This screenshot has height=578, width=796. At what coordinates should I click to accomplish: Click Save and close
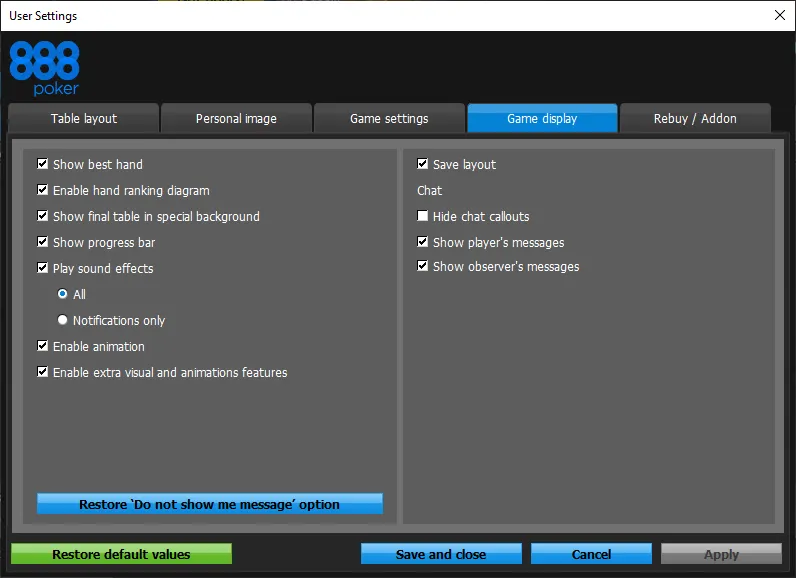tap(441, 554)
